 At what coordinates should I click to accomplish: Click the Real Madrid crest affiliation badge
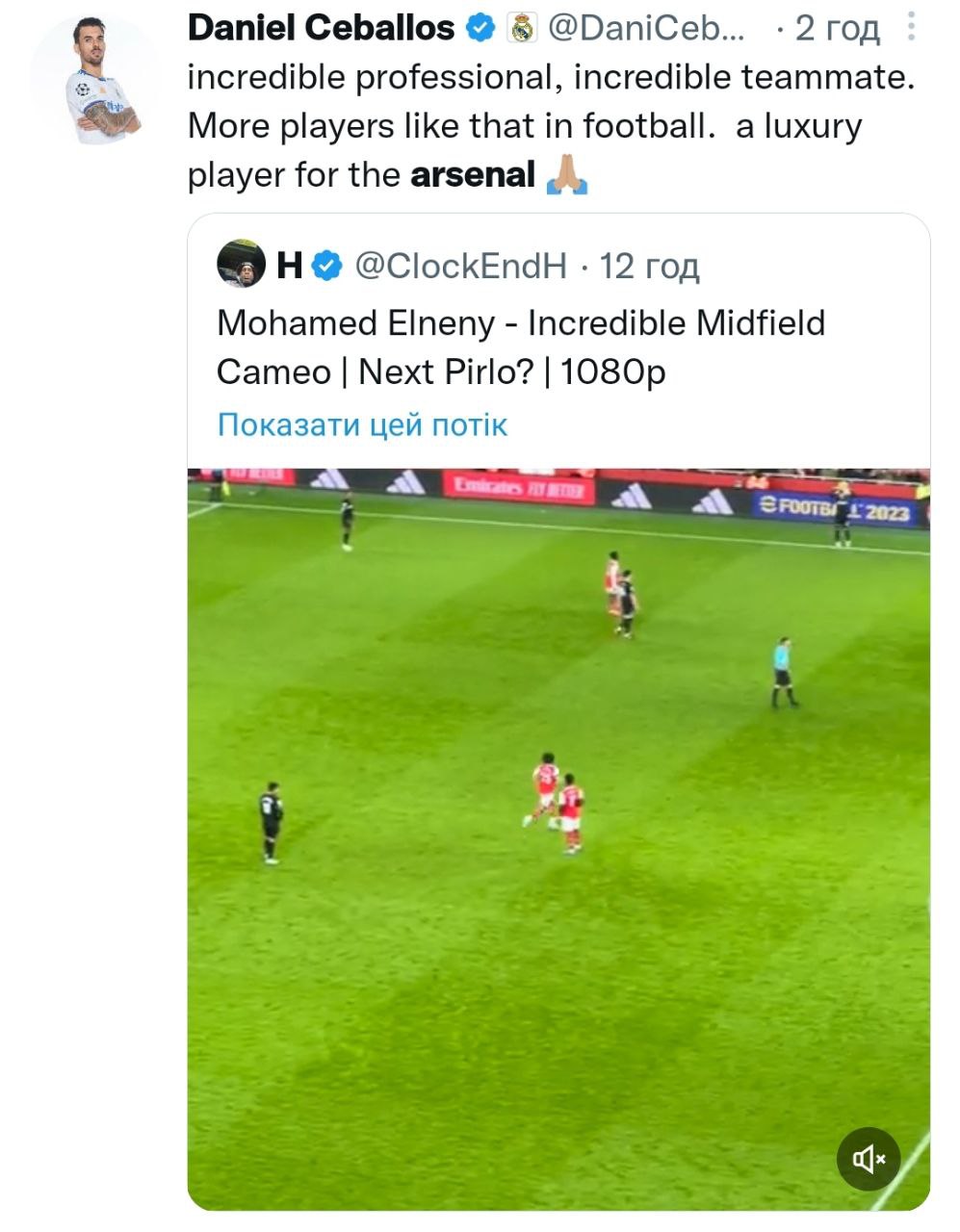tap(522, 29)
